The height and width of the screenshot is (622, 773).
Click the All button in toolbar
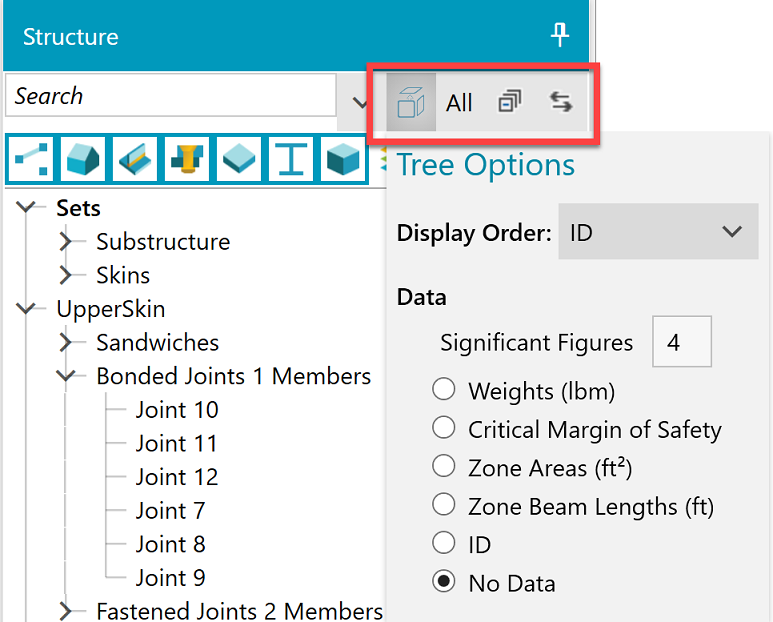(x=459, y=103)
